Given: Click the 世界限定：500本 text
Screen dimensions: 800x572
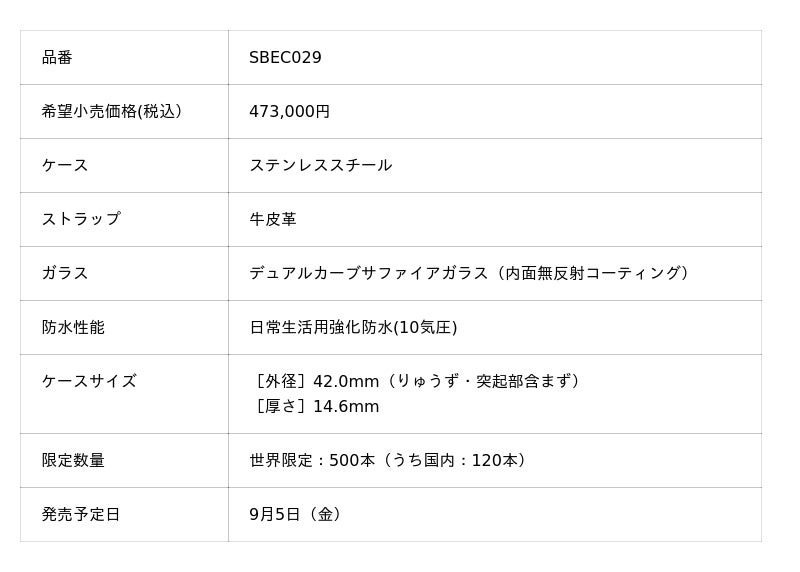Looking at the screenshot, I should (x=312, y=461).
